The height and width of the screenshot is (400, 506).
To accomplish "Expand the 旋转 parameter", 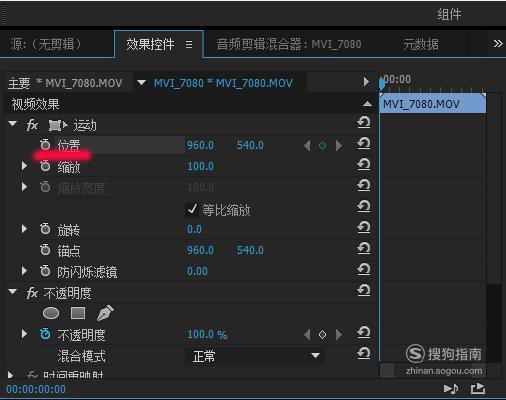I will click(24, 229).
